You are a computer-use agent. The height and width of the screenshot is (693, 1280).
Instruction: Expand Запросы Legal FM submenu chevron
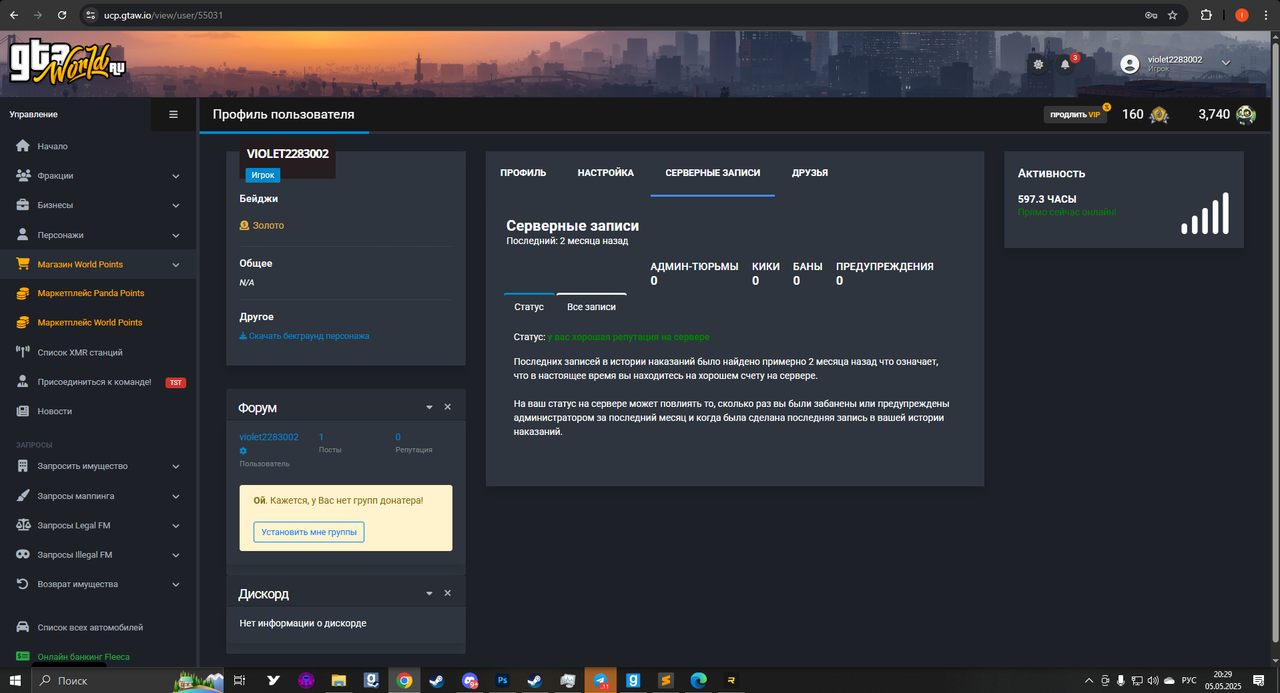pyautogui.click(x=176, y=525)
